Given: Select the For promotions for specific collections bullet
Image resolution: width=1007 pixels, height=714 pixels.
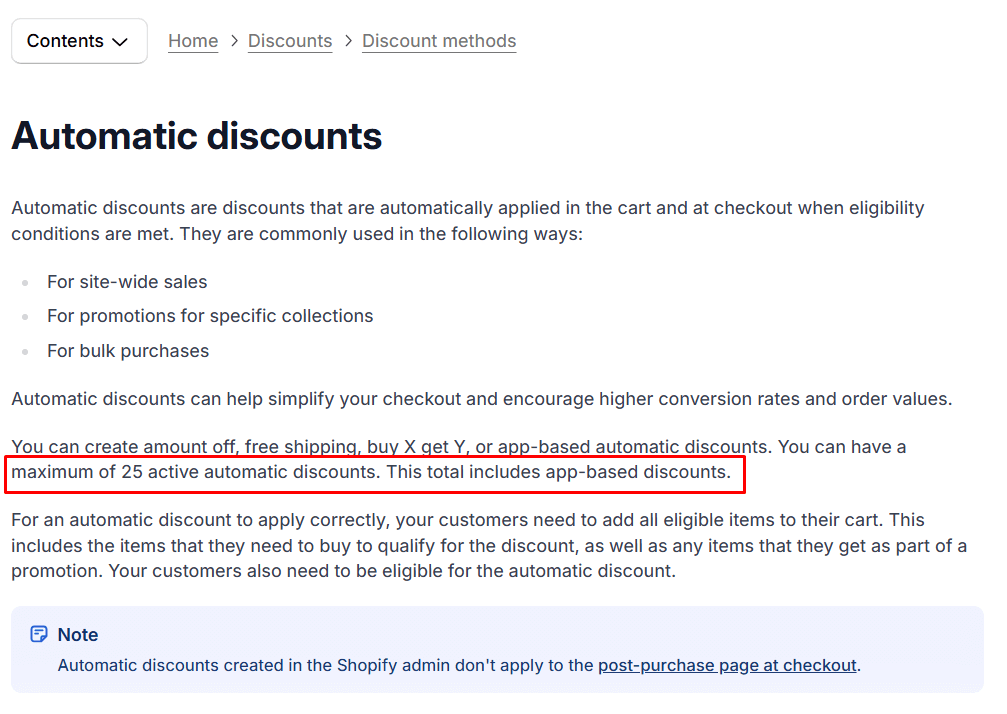Looking at the screenshot, I should click(x=210, y=316).
